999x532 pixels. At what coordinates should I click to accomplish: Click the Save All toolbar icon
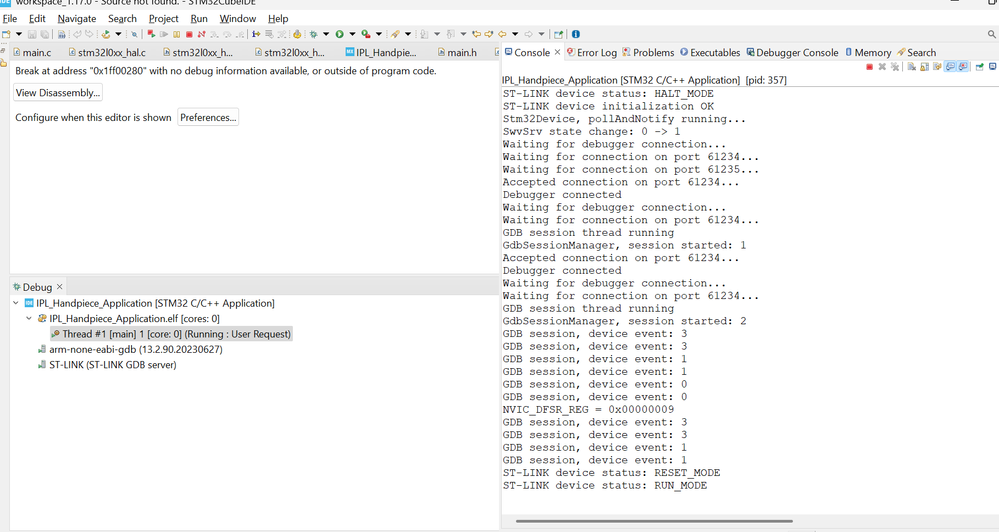click(44, 34)
